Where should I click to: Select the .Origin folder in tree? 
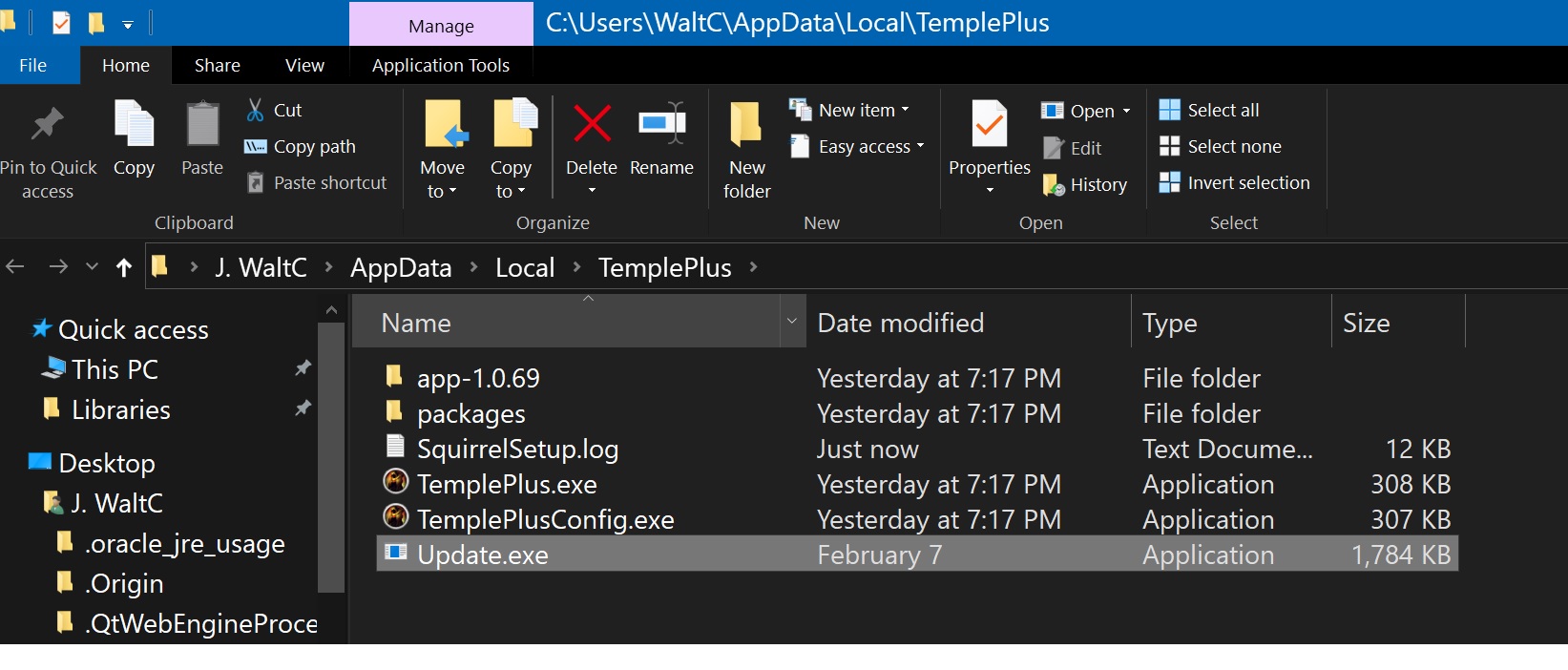(111, 583)
